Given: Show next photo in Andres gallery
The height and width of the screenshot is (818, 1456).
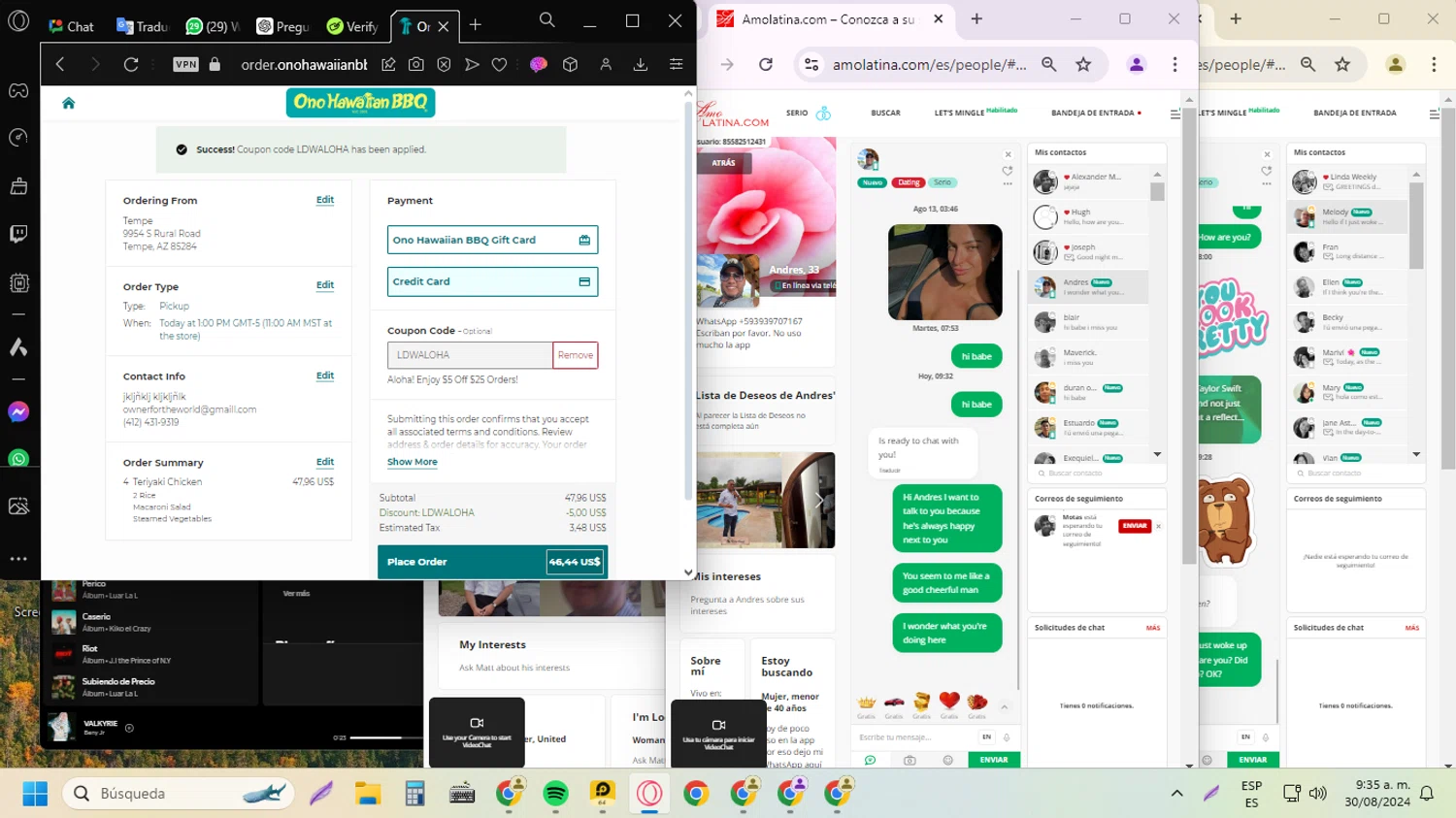Looking at the screenshot, I should coord(819,501).
